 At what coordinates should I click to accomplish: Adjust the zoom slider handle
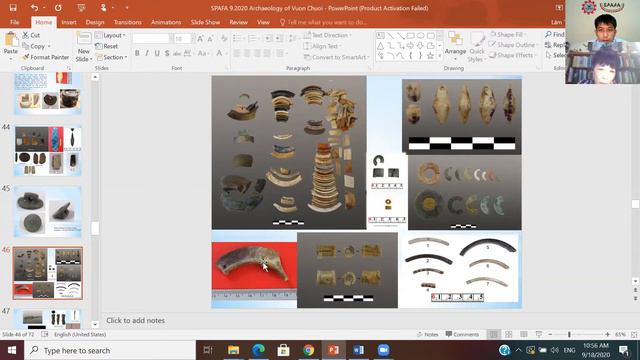point(569,334)
